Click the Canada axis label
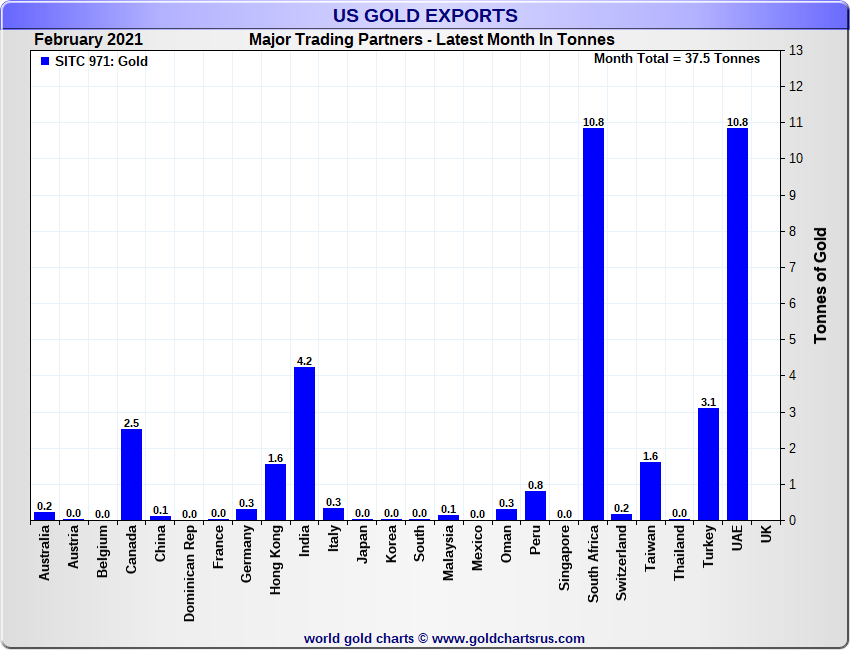Viewport: 850px width, 650px height. pos(131,549)
